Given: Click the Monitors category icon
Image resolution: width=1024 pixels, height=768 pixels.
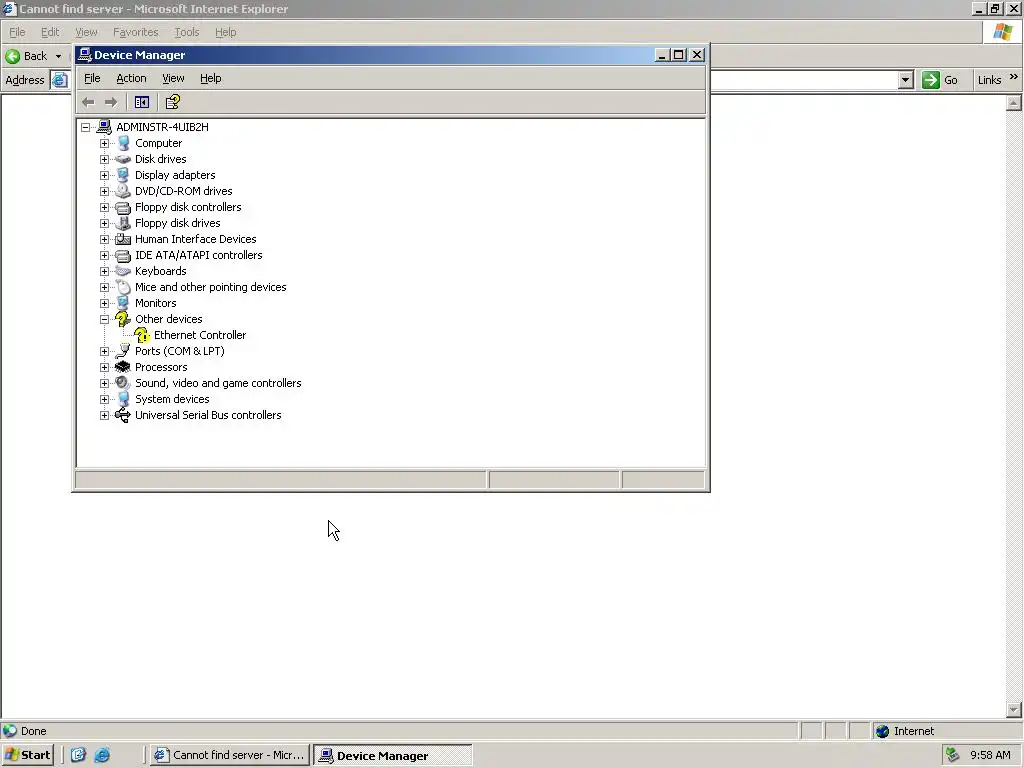Looking at the screenshot, I should (x=123, y=303).
